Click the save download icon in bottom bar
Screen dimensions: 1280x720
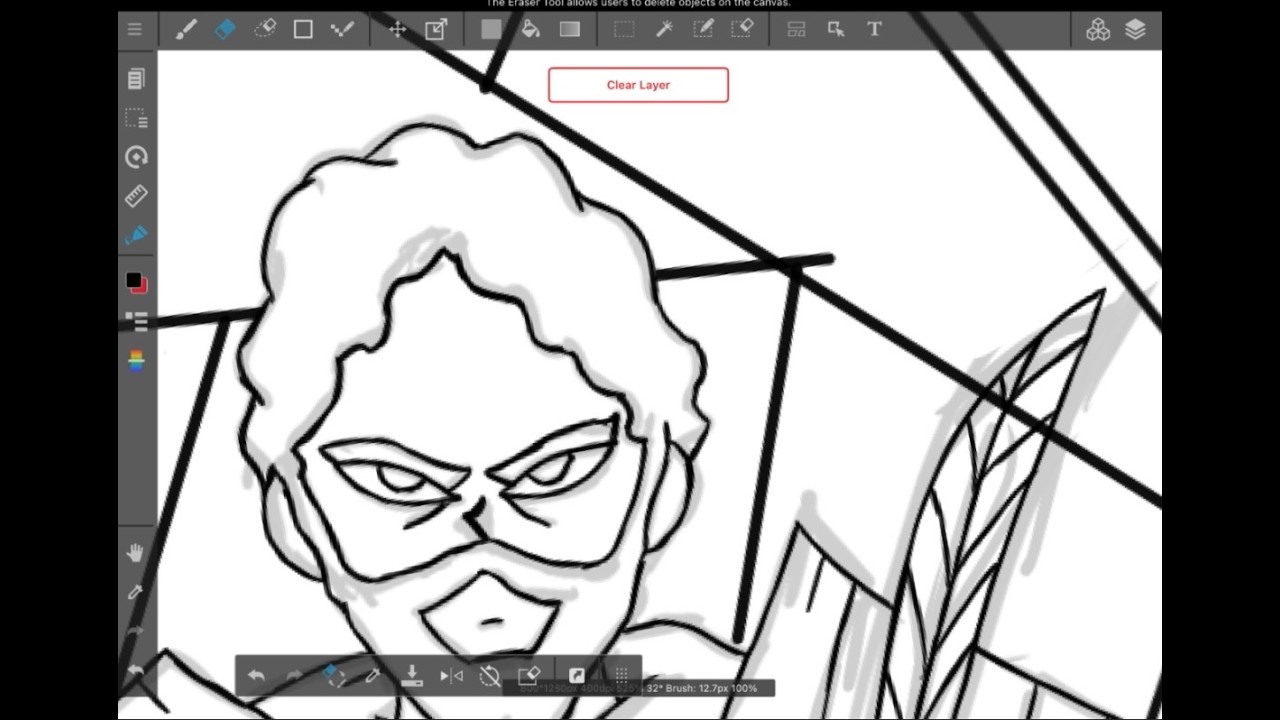(x=412, y=676)
